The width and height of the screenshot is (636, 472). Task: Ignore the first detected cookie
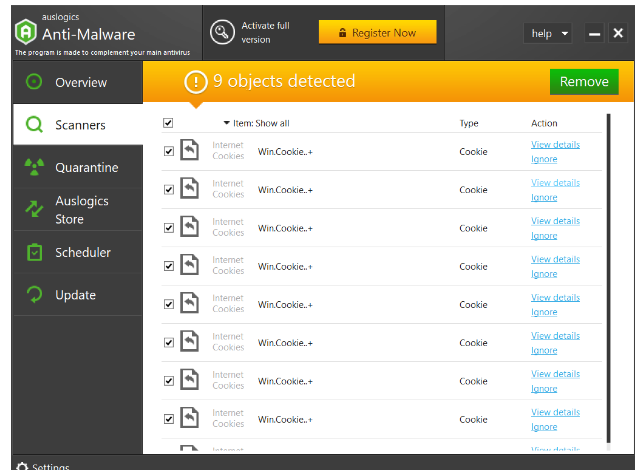pyautogui.click(x=544, y=159)
